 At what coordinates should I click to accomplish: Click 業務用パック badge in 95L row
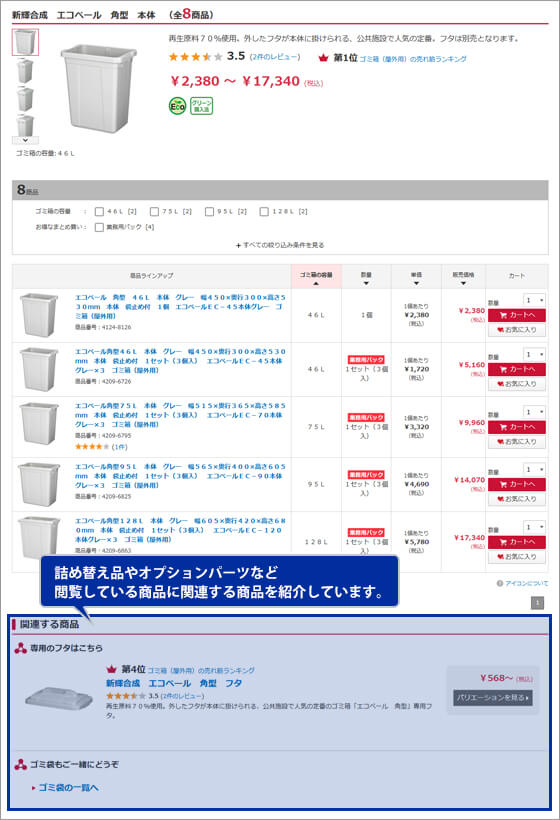pos(366,474)
